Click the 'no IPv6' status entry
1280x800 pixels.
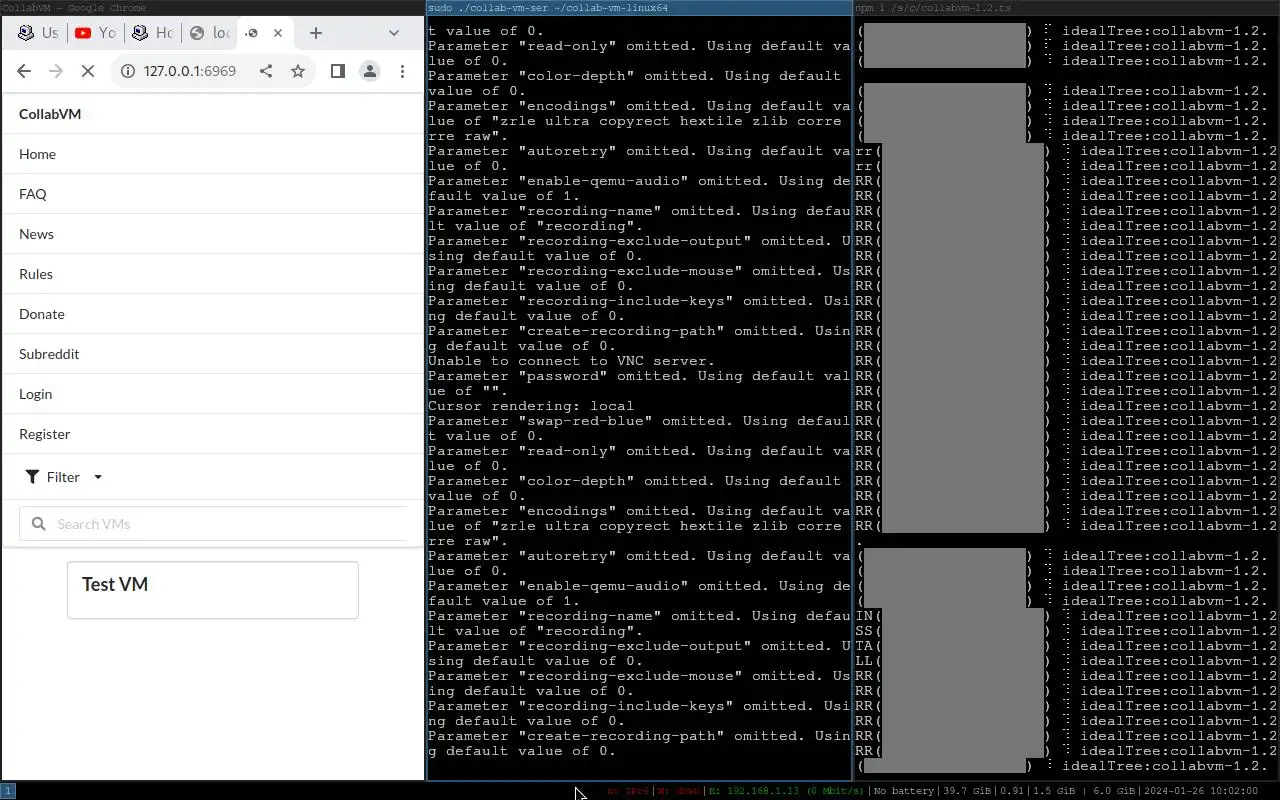point(628,791)
